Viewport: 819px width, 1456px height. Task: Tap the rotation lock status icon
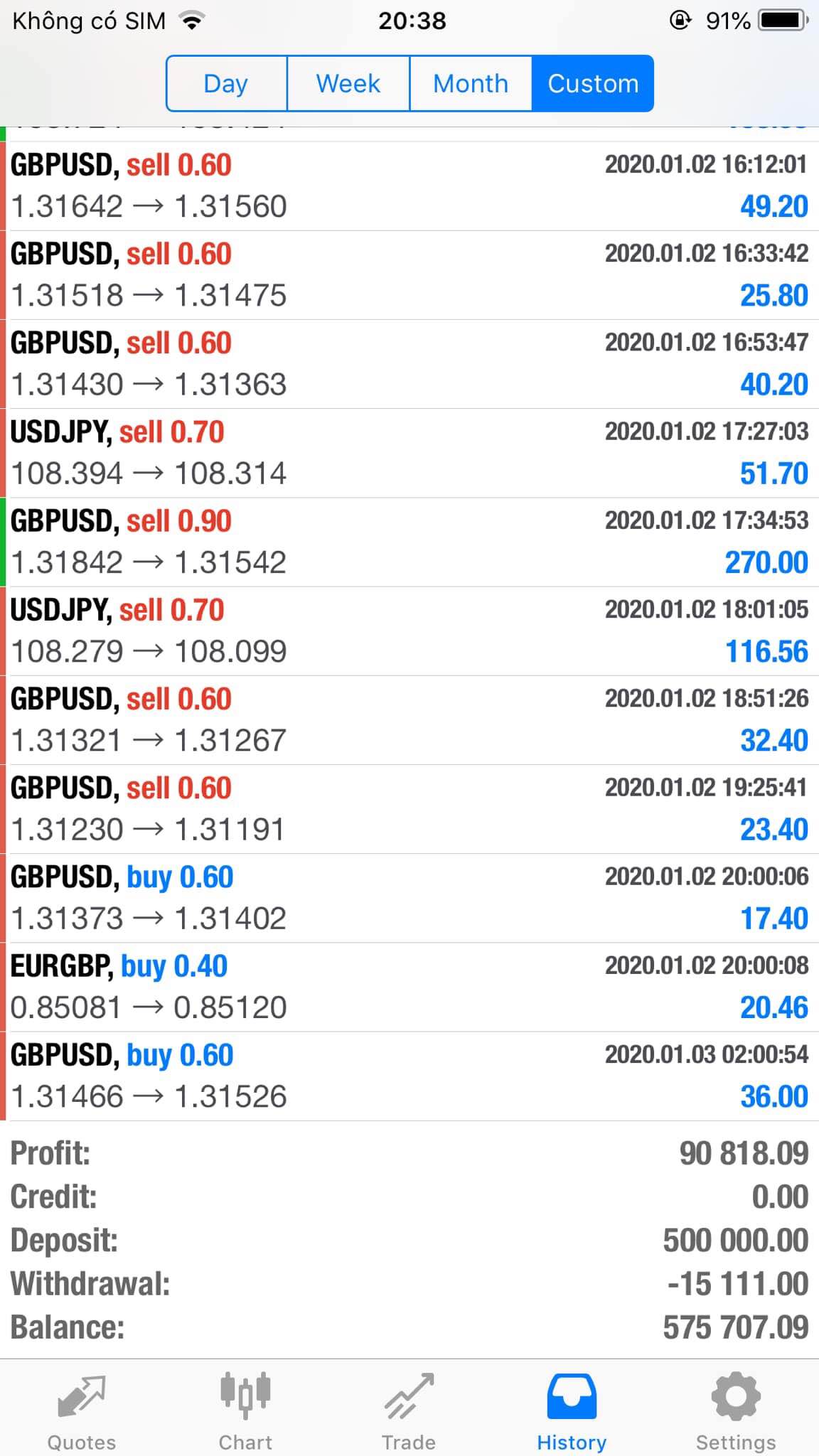point(680,21)
